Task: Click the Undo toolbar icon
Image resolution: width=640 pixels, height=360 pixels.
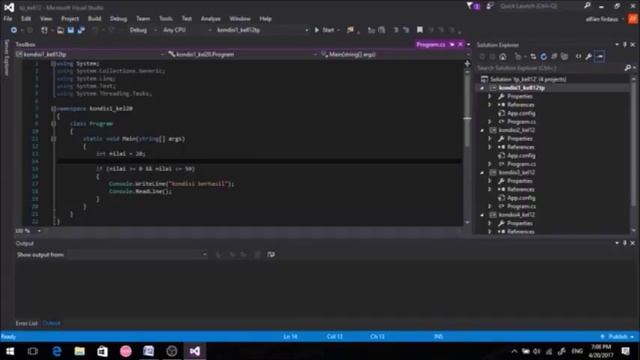Action: coord(95,30)
